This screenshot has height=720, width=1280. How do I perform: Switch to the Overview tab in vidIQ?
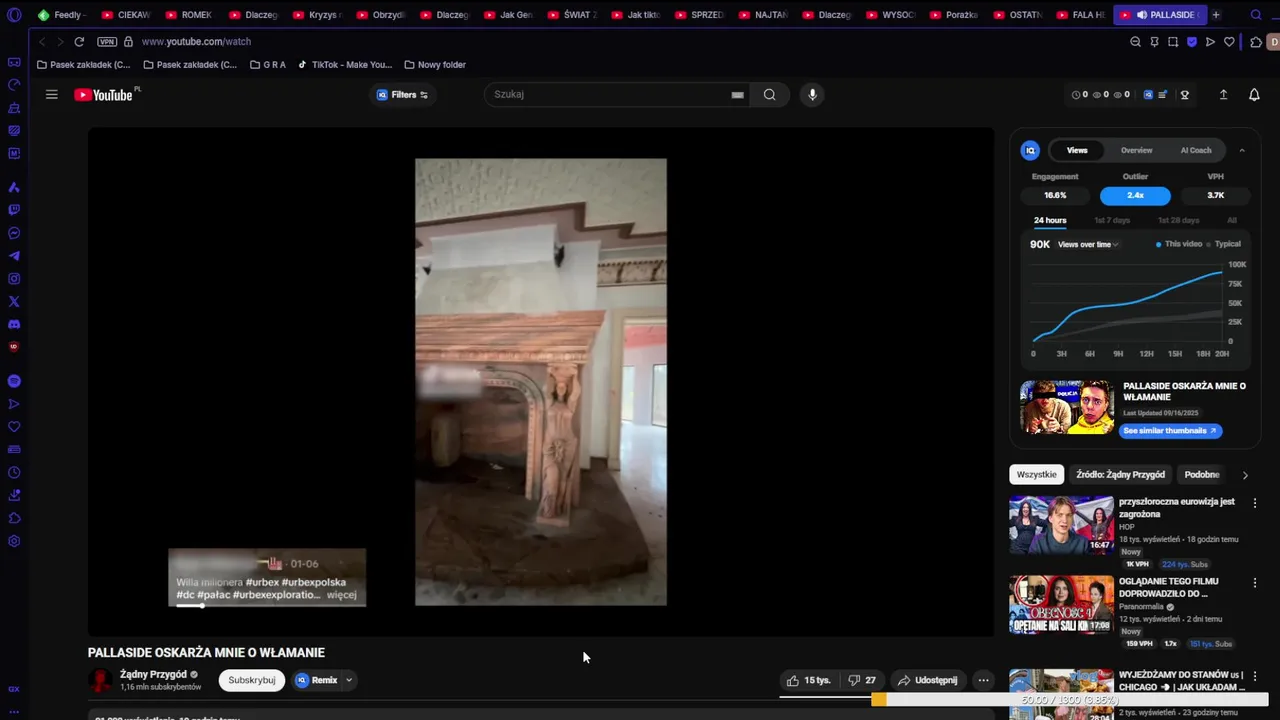coord(1136,150)
